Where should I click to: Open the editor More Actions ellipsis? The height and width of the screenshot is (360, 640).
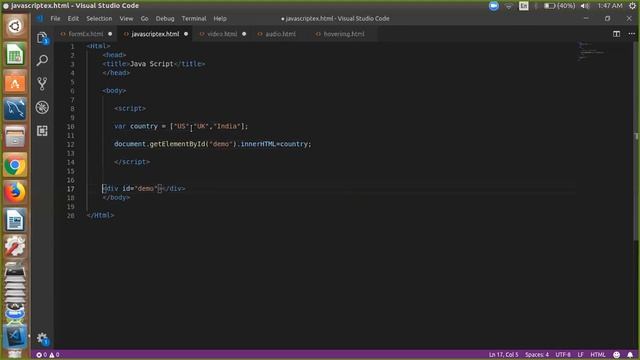pos(631,34)
